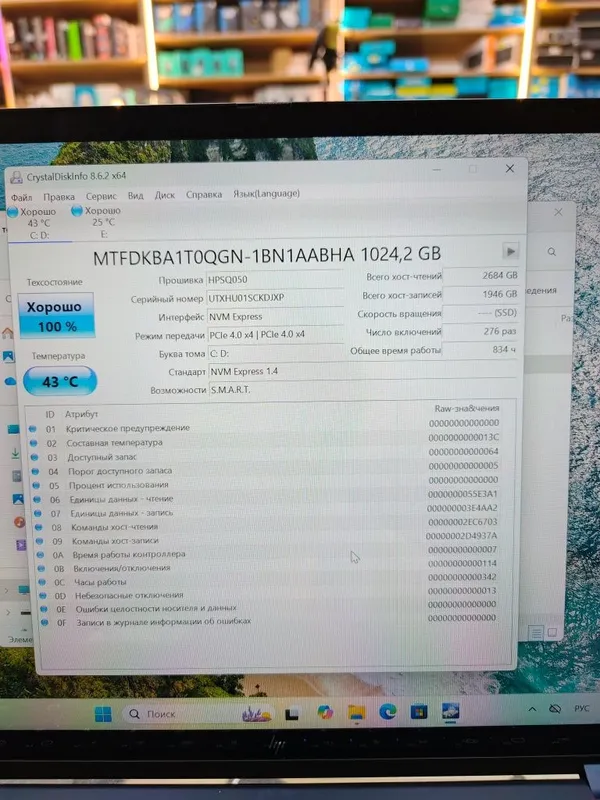
Task: Click the Прошивка firmware field HPSQ050
Action: click(x=275, y=279)
